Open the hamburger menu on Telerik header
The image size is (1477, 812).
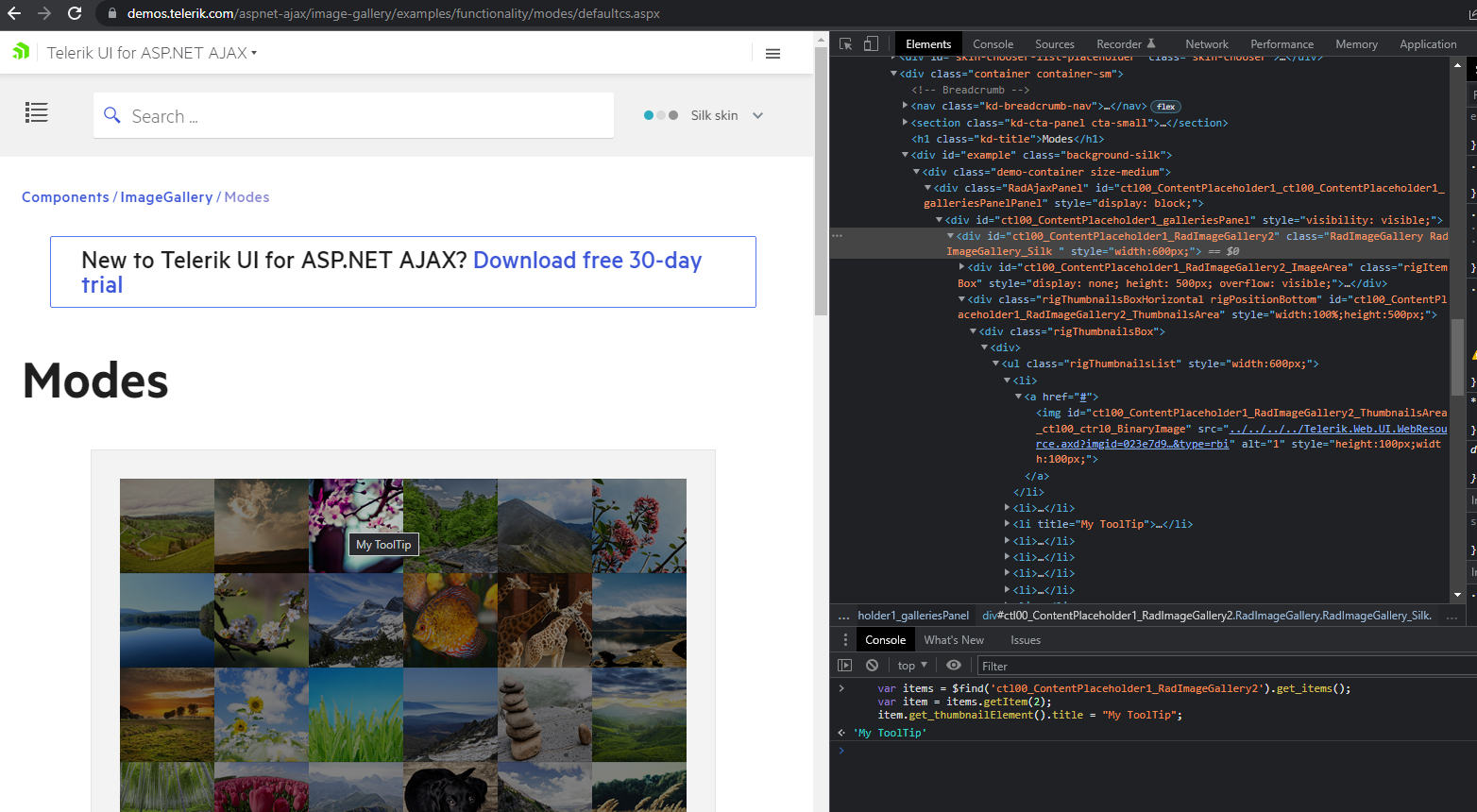tap(772, 54)
